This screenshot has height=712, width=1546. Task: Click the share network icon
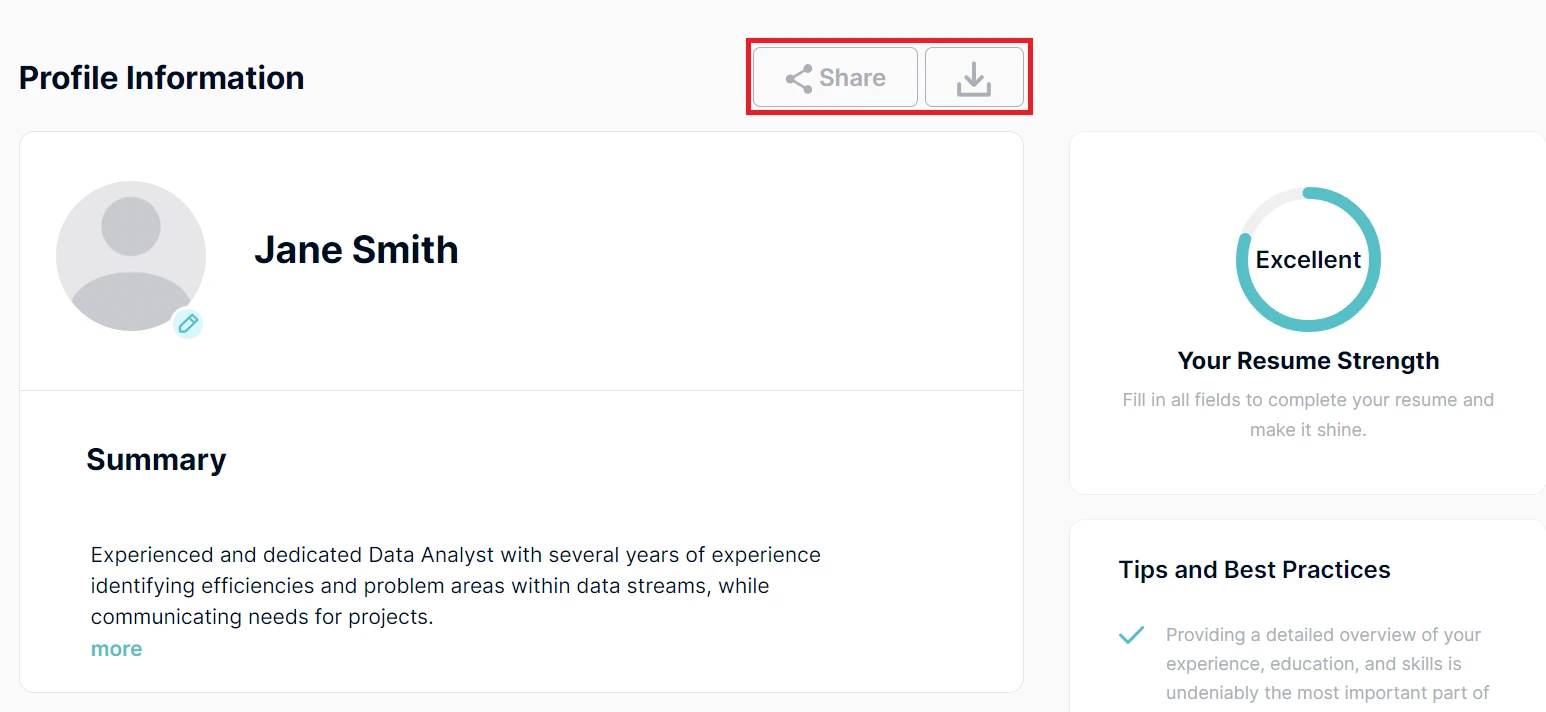click(x=798, y=79)
